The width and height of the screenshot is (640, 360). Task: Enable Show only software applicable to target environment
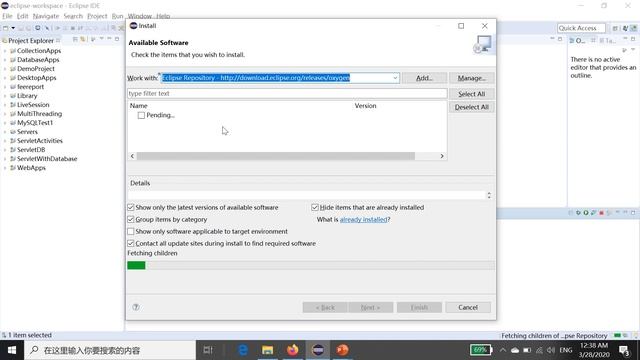click(x=131, y=231)
